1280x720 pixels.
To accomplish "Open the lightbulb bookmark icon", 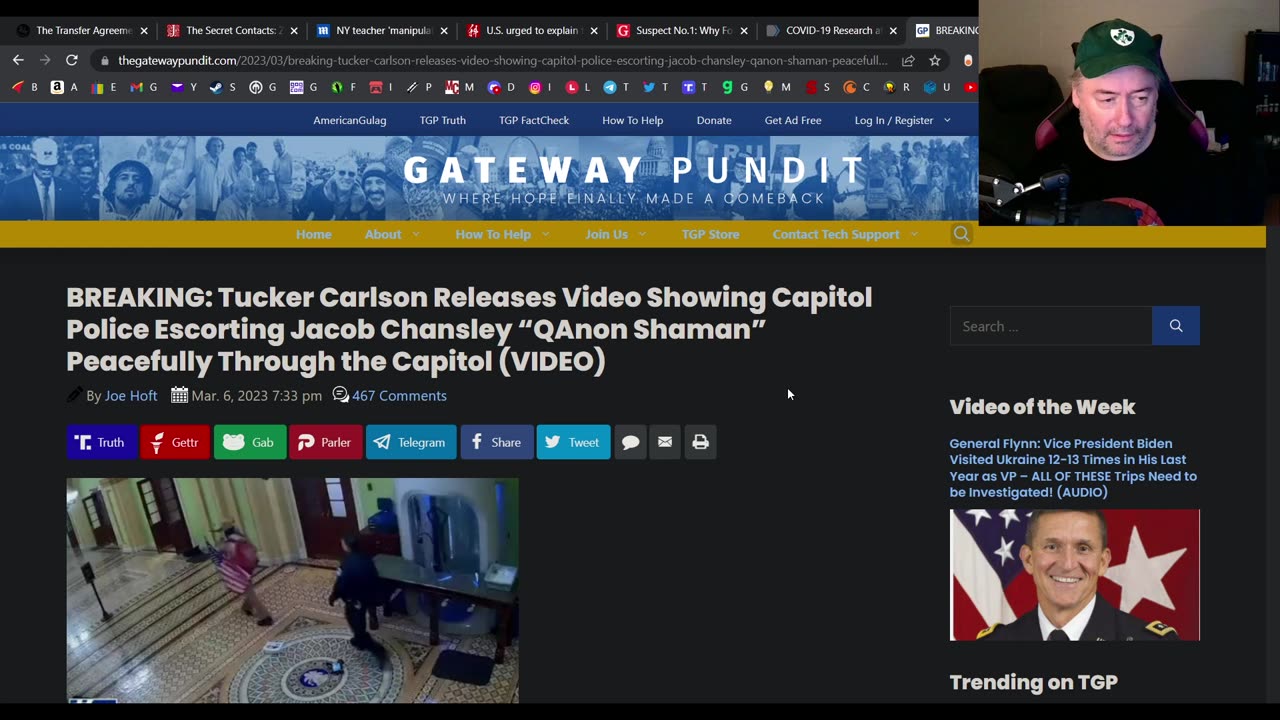I will click(768, 87).
